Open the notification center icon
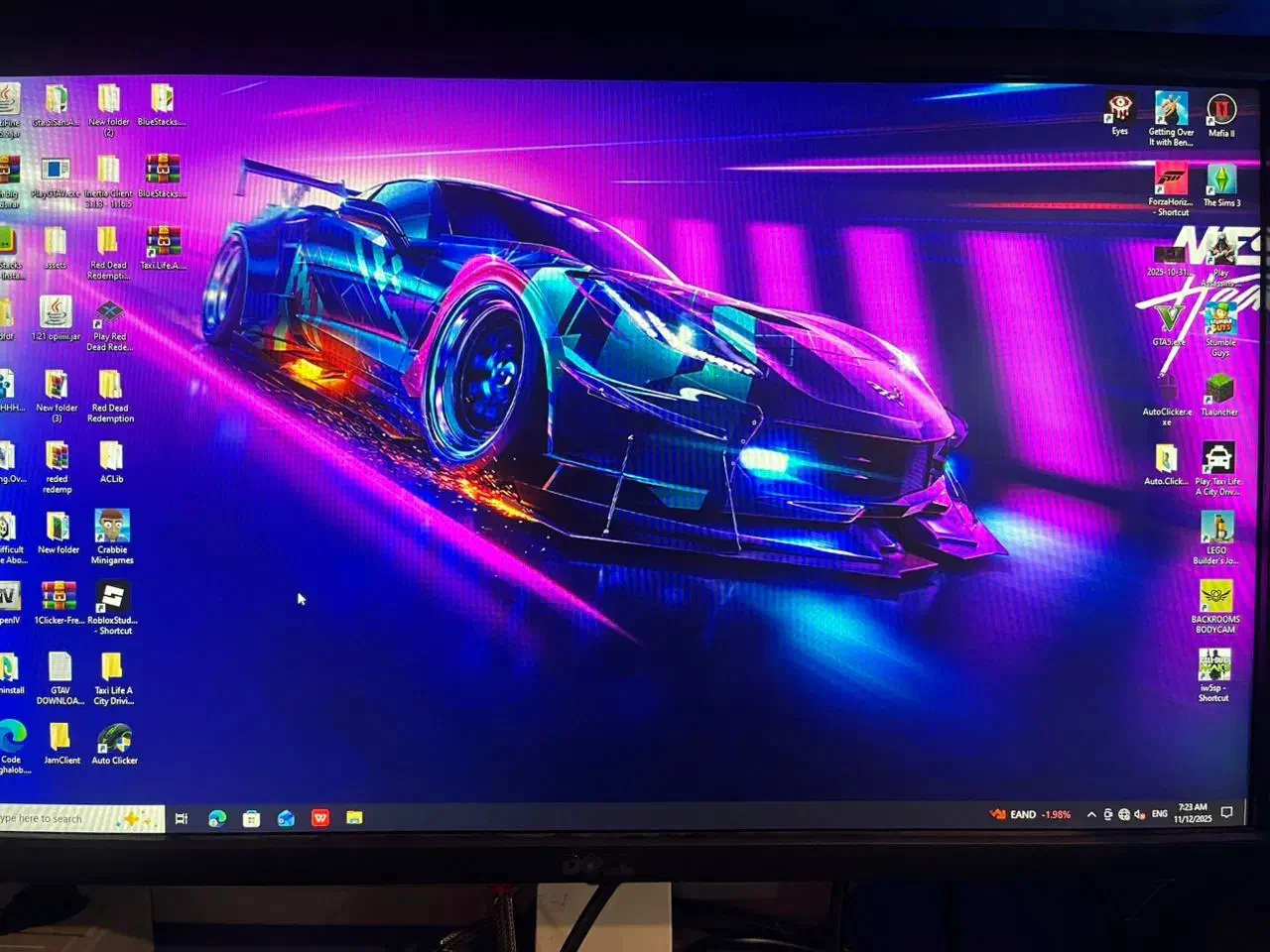This screenshot has height=952, width=1270. [1227, 812]
